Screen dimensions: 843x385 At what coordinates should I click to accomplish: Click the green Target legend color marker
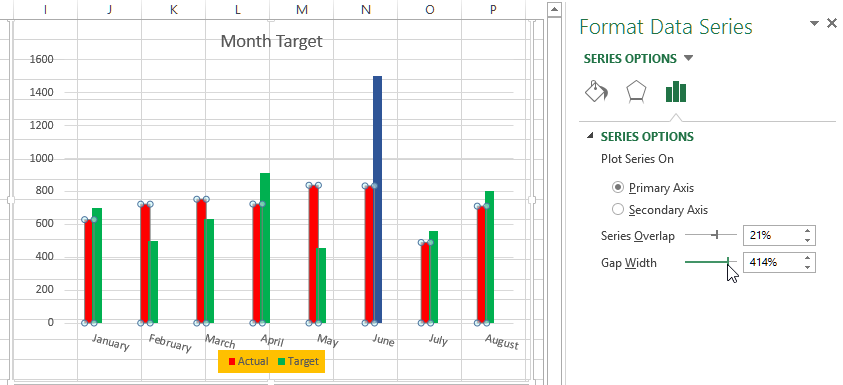point(281,362)
